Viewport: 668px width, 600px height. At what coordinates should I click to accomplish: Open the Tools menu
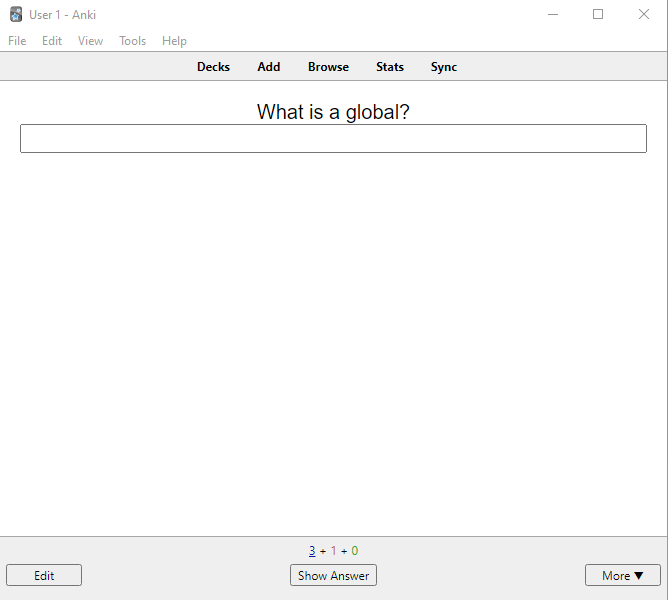pyautogui.click(x=132, y=41)
